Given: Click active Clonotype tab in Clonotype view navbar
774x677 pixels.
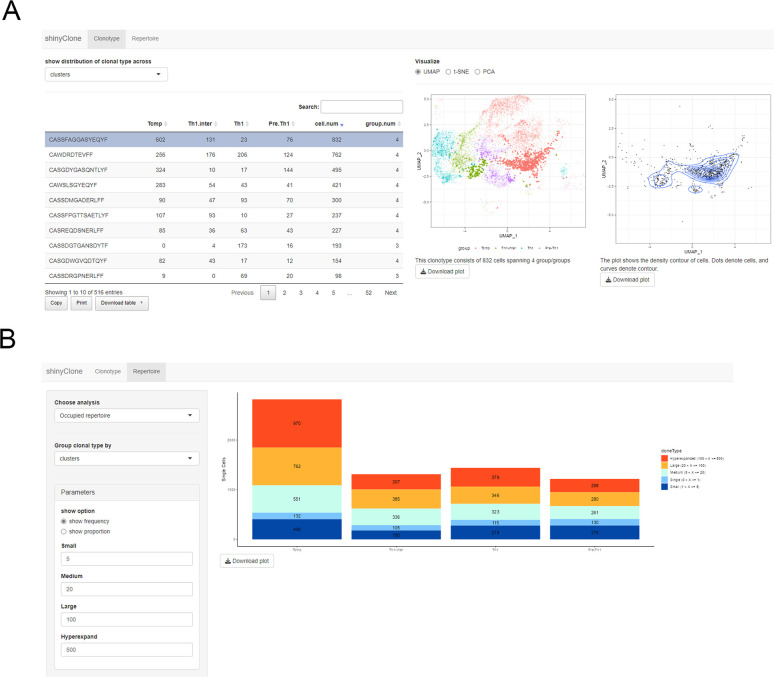Looking at the screenshot, I should coord(107,39).
